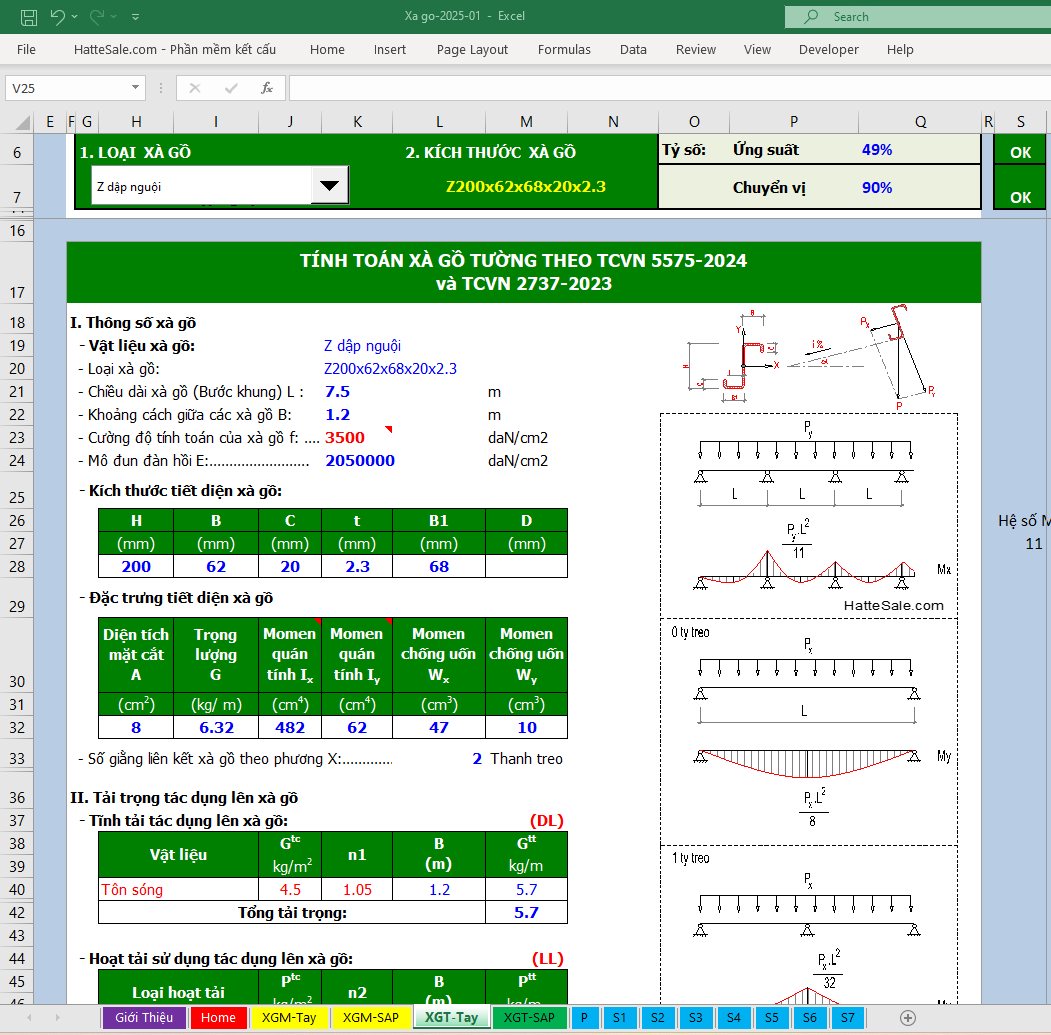
Task: Select row 23 header
Action: [x=17, y=438]
